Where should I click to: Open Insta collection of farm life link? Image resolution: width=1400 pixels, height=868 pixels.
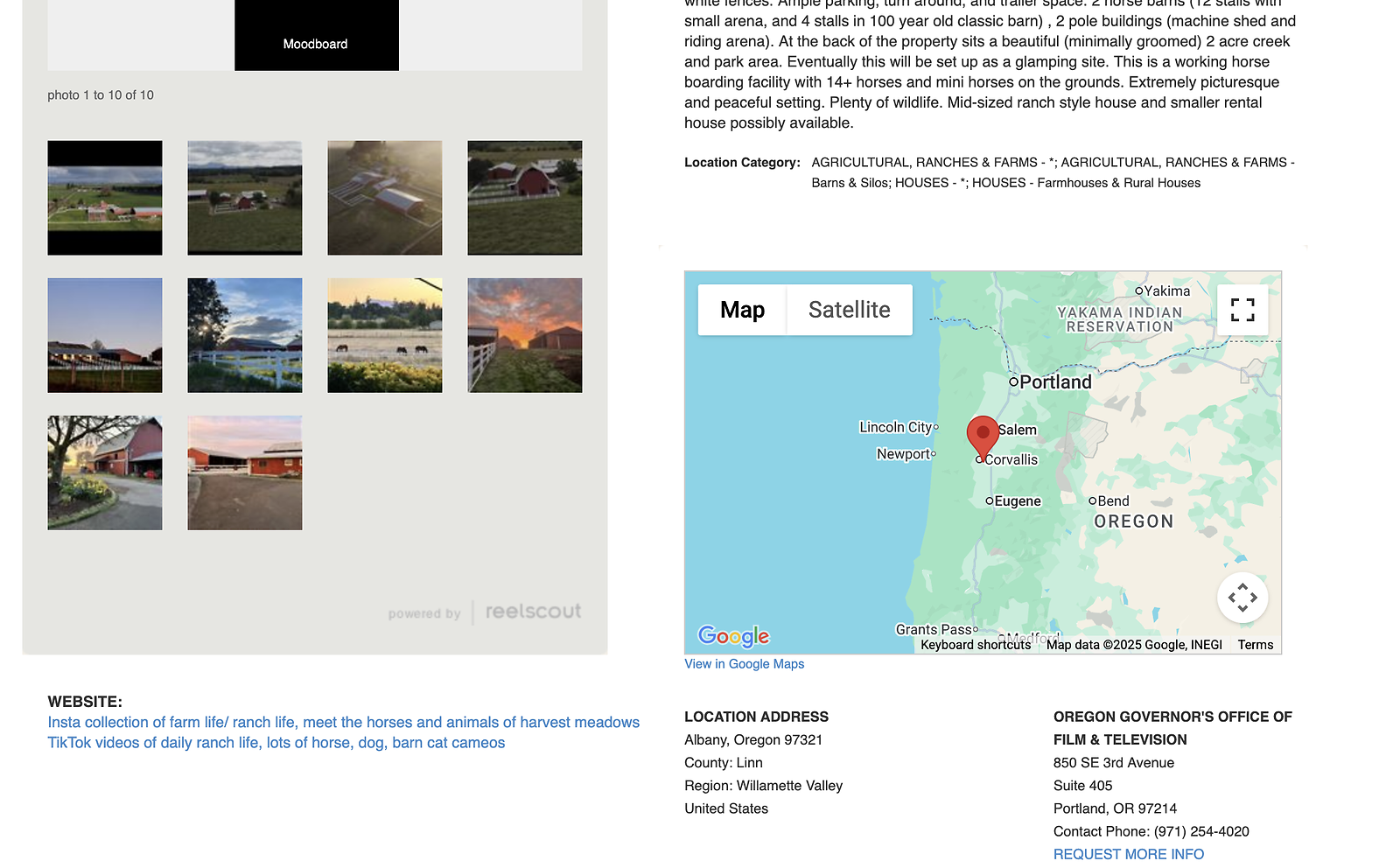(x=343, y=722)
